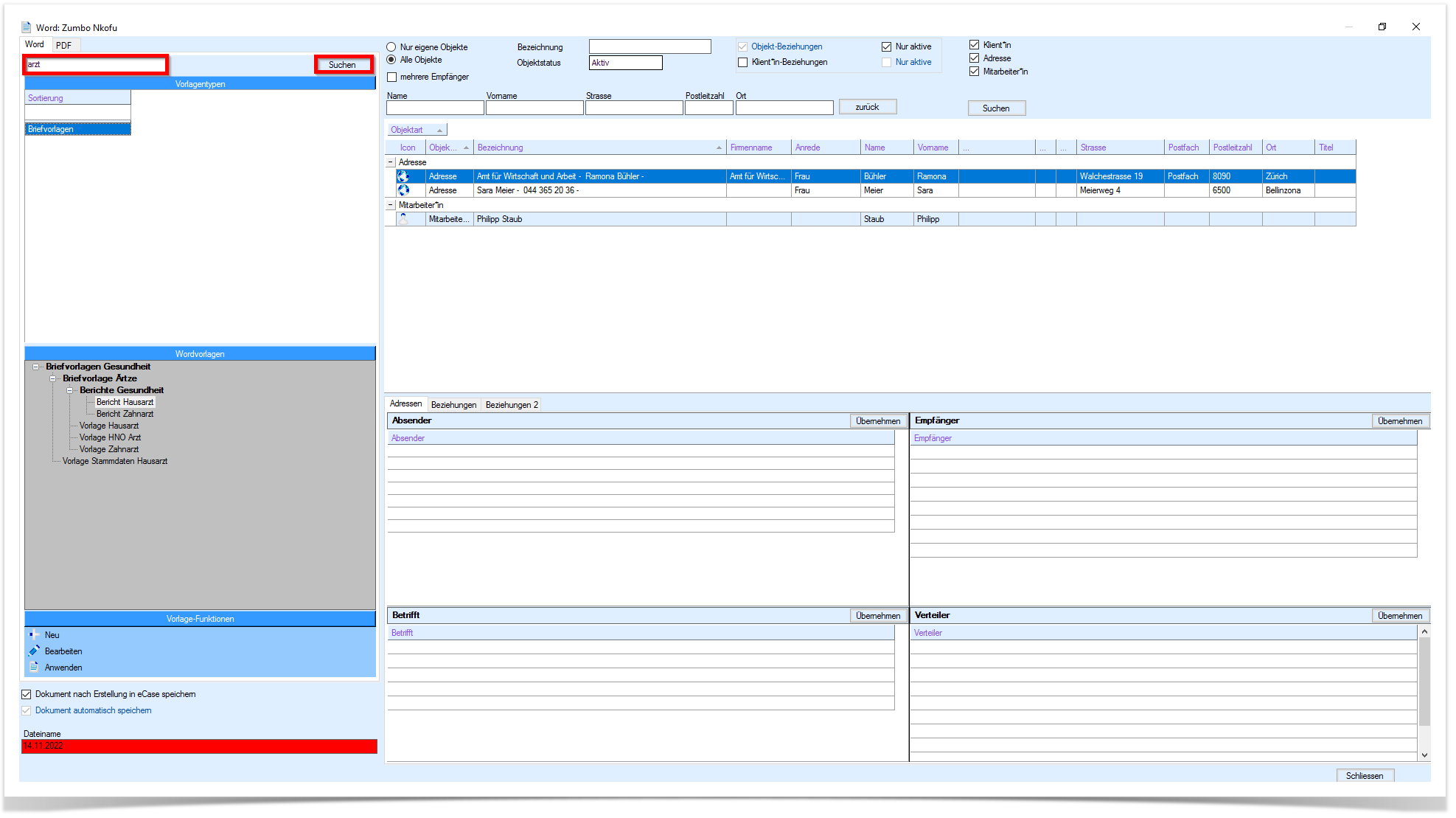The width and height of the screenshot is (1456, 818).
Task: Select Vorlage Stammdaten Hausarzt template
Action: (x=115, y=461)
